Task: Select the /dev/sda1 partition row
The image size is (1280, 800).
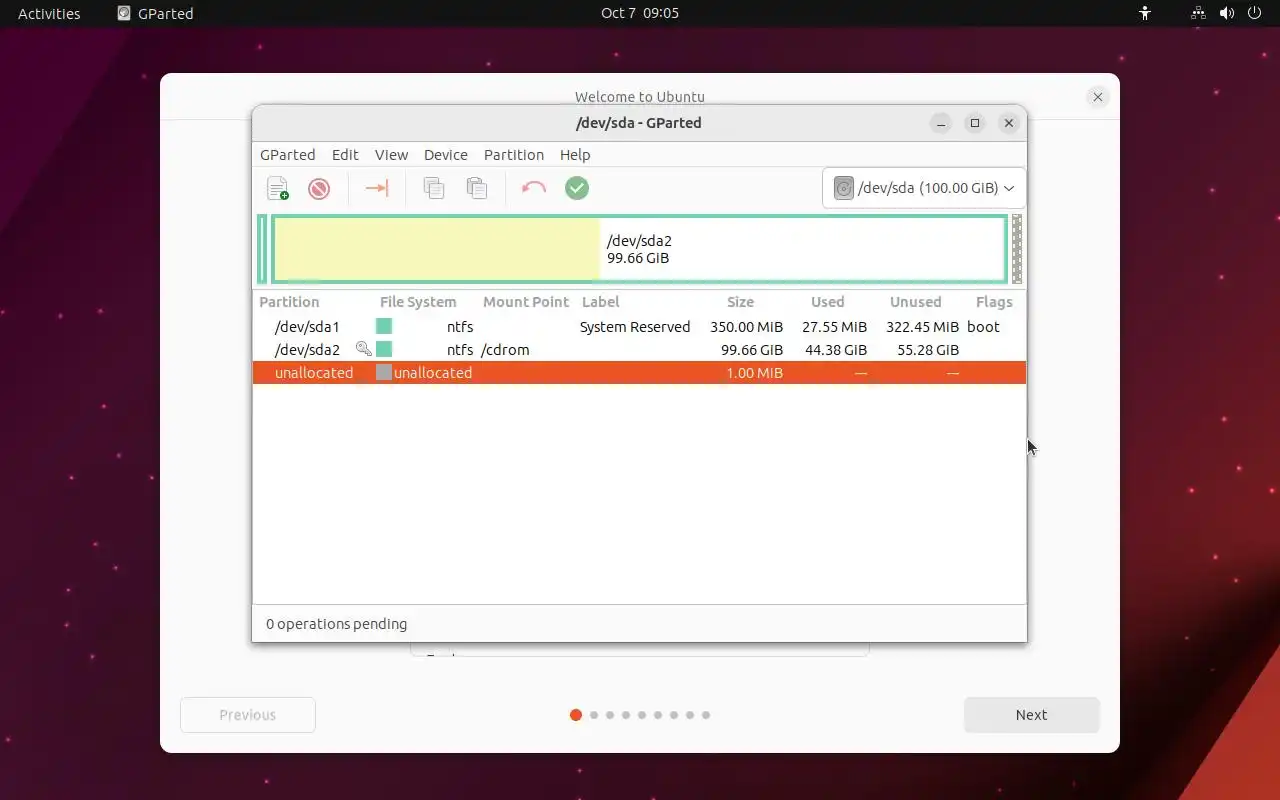Action: coord(639,327)
